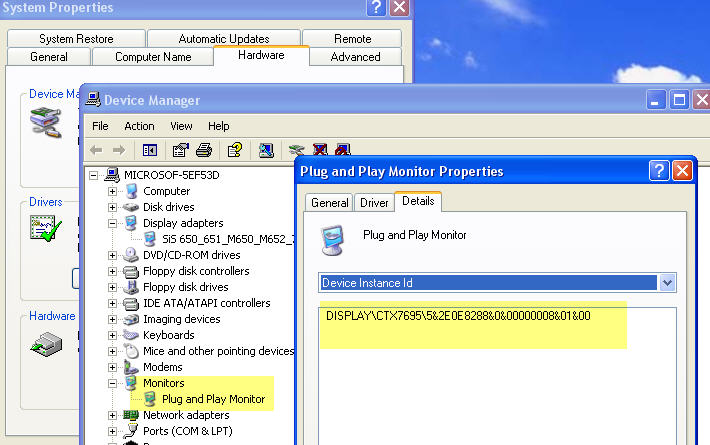The image size is (710, 445).
Task: Click the Computer category icon
Action: 131,191
